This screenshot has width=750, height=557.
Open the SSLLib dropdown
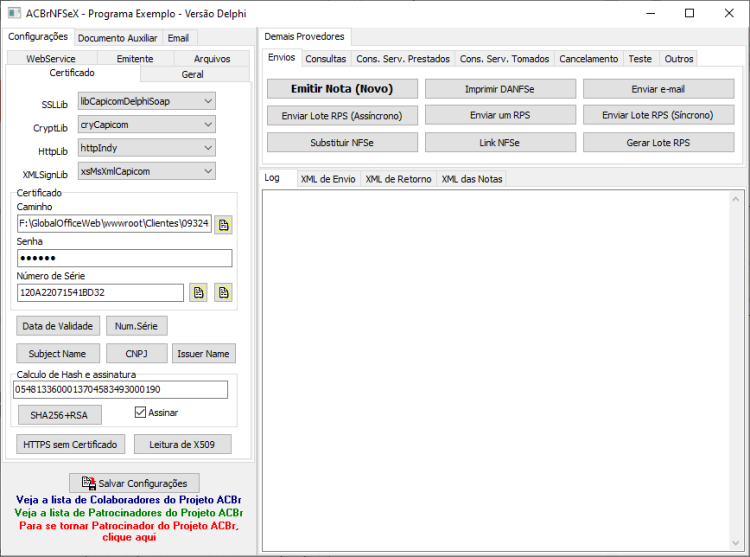(147, 101)
